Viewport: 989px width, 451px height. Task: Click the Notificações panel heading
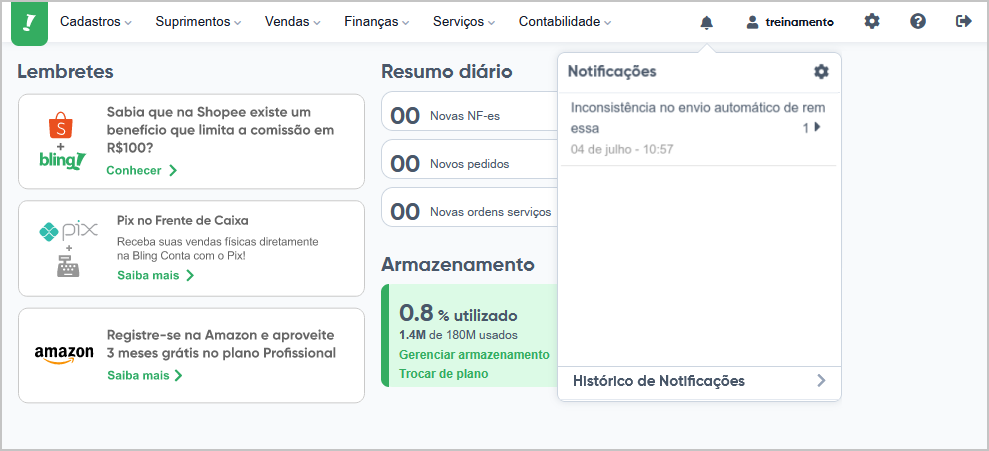point(612,71)
